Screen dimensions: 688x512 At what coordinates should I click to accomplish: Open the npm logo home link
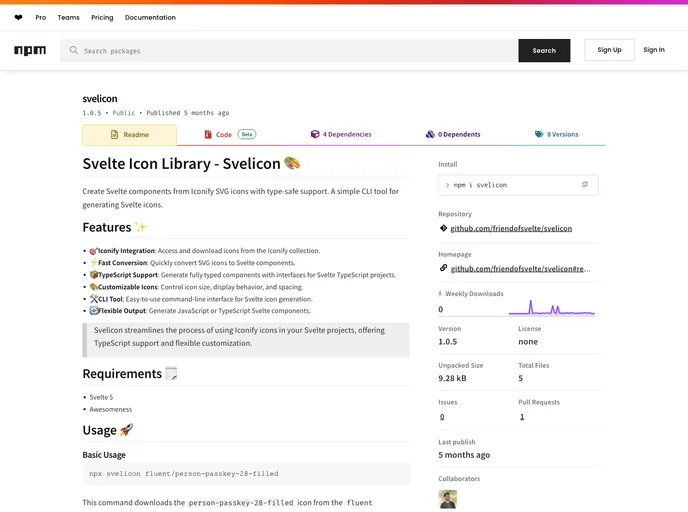[x=30, y=50]
